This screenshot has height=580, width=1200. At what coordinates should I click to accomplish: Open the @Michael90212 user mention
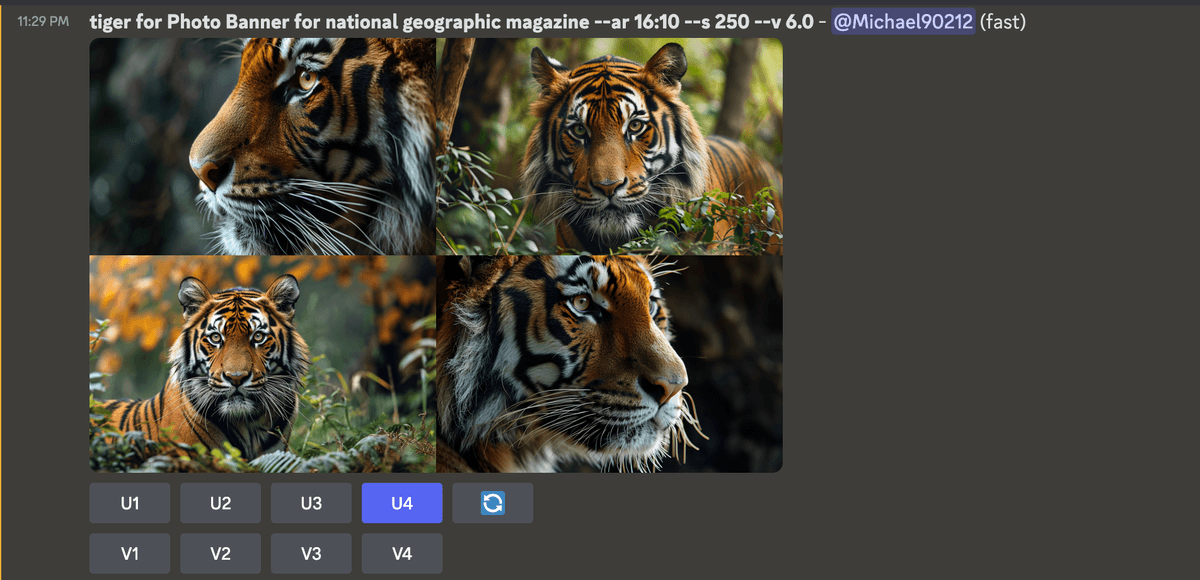(x=903, y=22)
